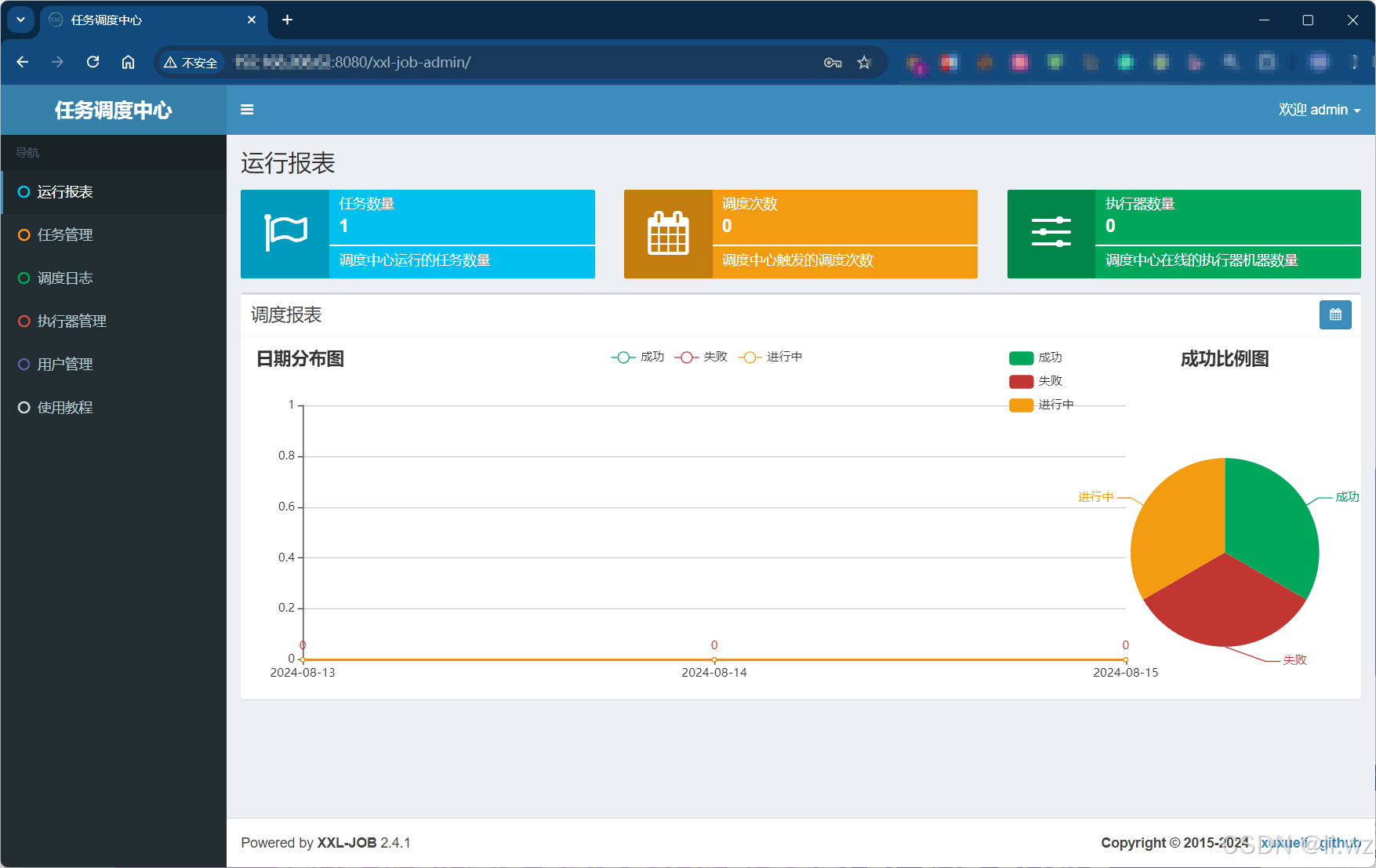Toggle 成功 series in line chart legend
The width and height of the screenshot is (1376, 868).
(637, 358)
